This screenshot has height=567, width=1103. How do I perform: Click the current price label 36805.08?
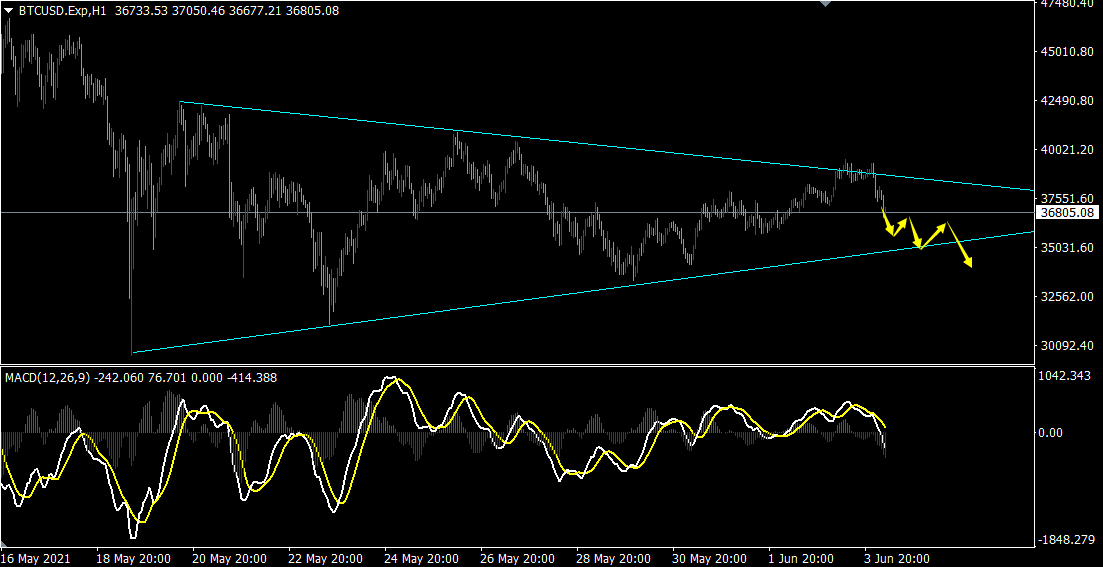point(1068,212)
